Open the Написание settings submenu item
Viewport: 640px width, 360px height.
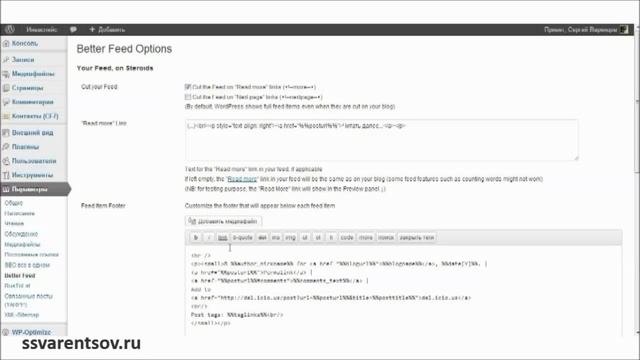point(20,213)
